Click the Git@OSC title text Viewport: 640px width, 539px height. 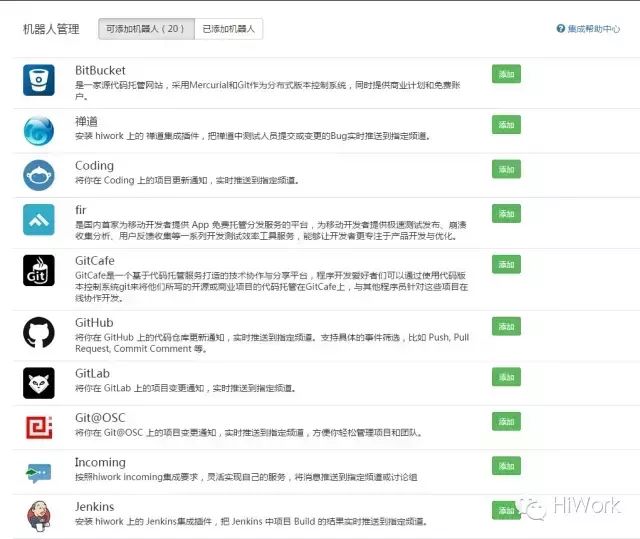pos(100,417)
